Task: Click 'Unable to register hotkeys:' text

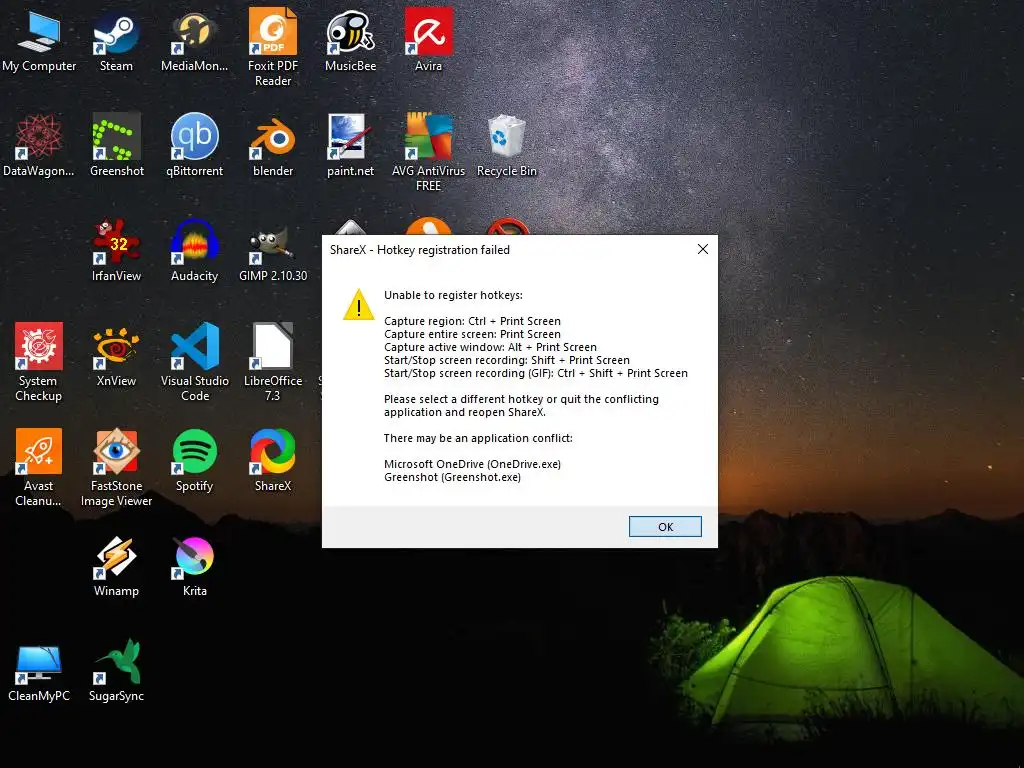Action: coord(453,295)
